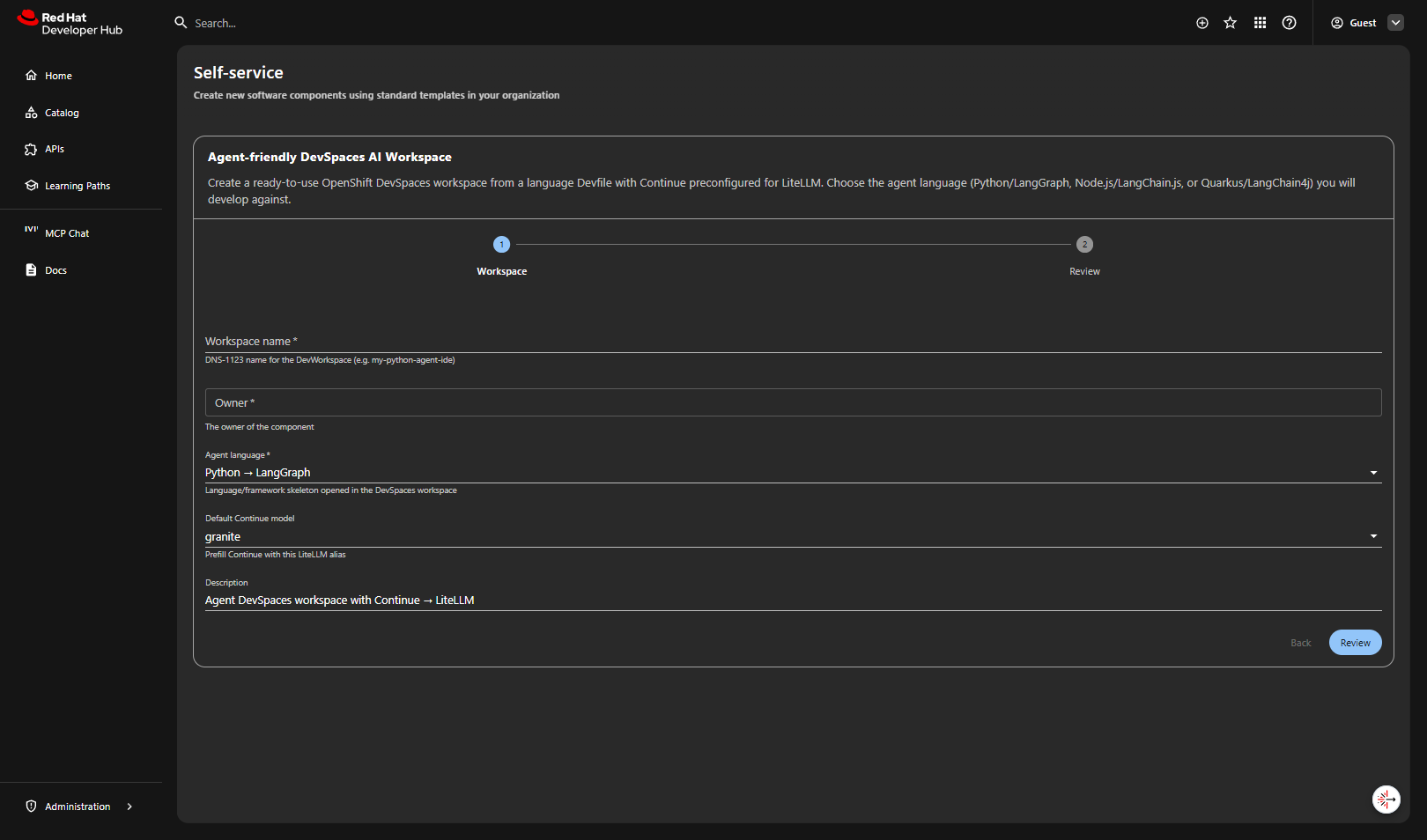Click the Agent language dropdown arrow

pos(1373,473)
